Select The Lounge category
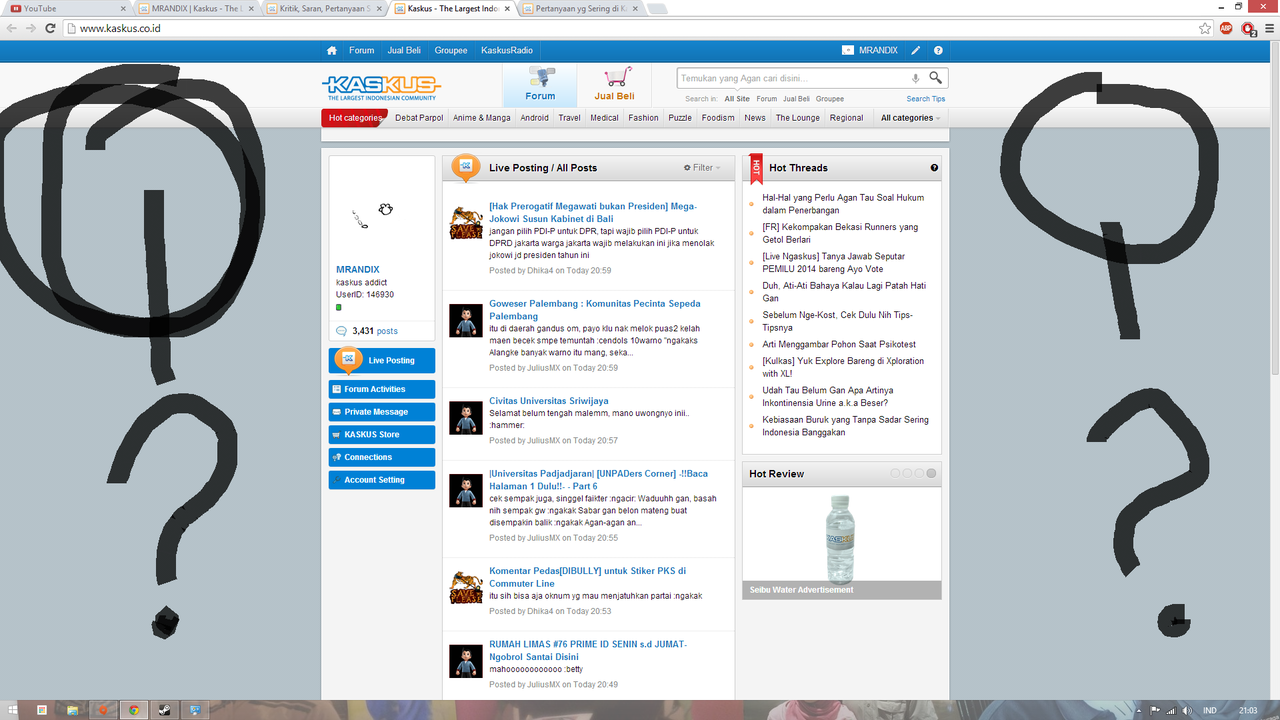1280x720 pixels. [798, 118]
